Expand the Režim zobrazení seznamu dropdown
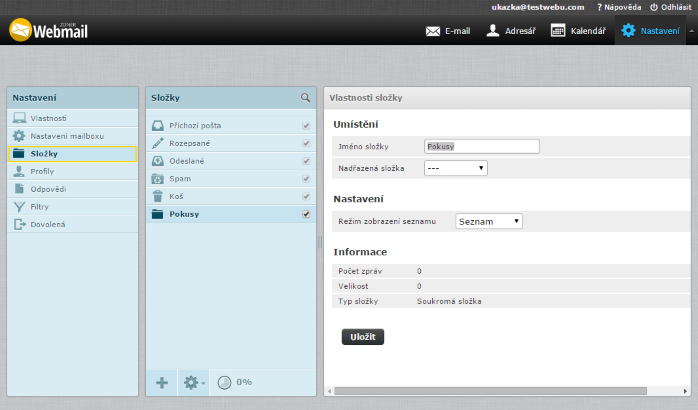The height and width of the screenshot is (410, 698). point(488,221)
